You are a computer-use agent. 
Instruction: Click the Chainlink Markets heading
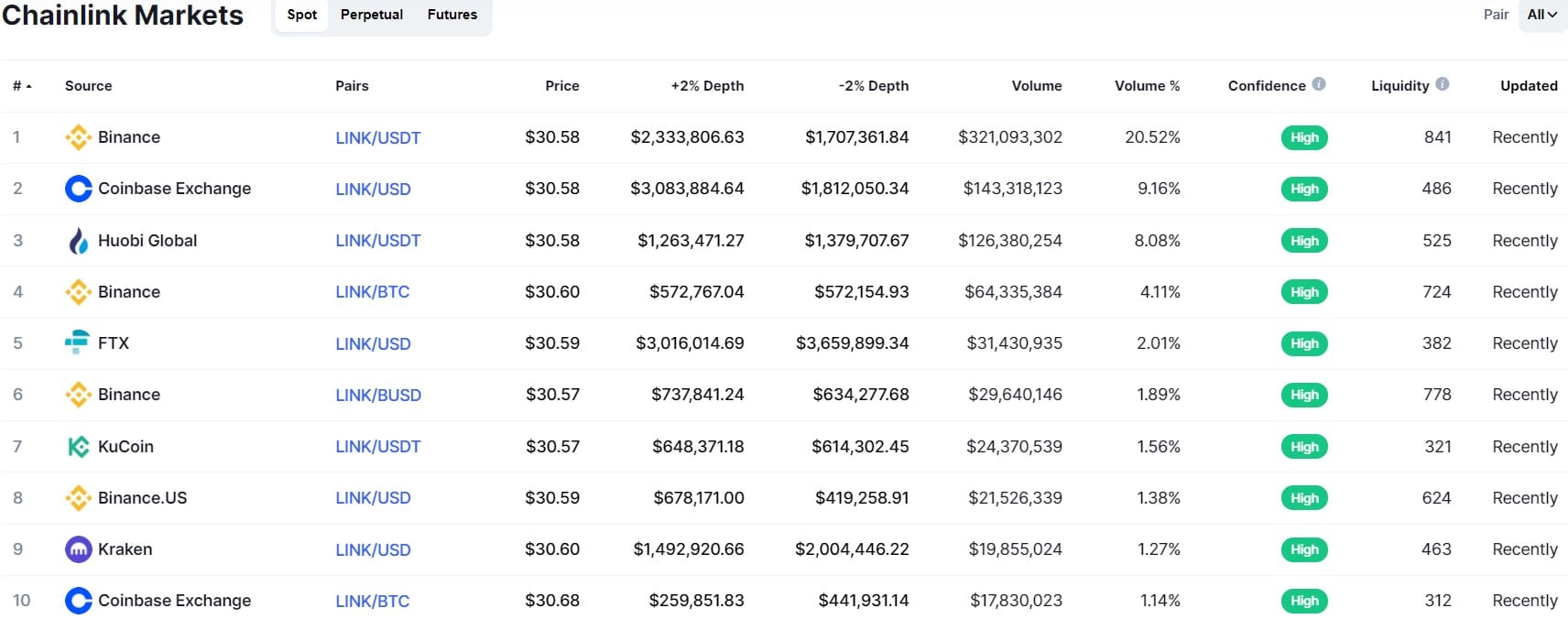(123, 15)
